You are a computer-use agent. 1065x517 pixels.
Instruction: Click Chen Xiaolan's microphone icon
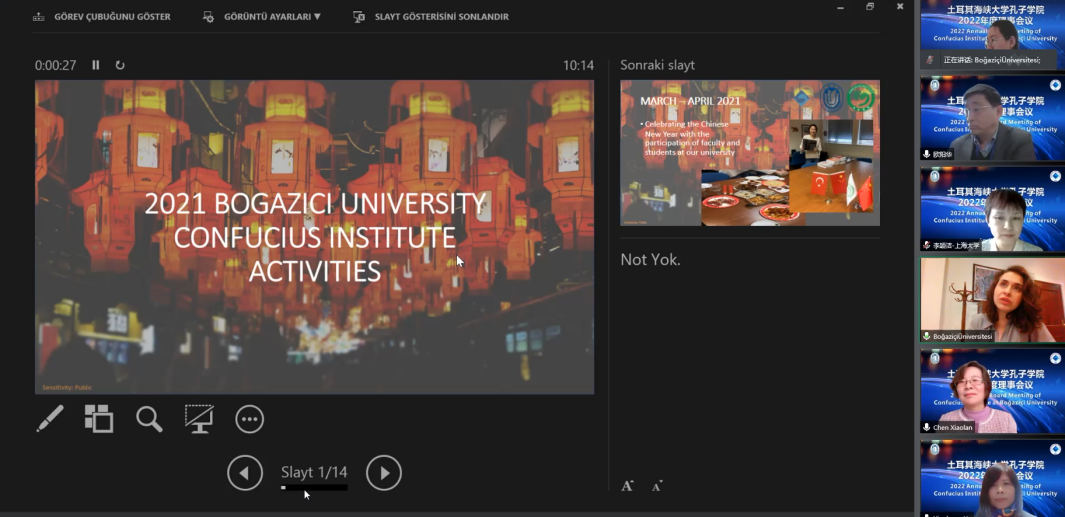[926, 427]
